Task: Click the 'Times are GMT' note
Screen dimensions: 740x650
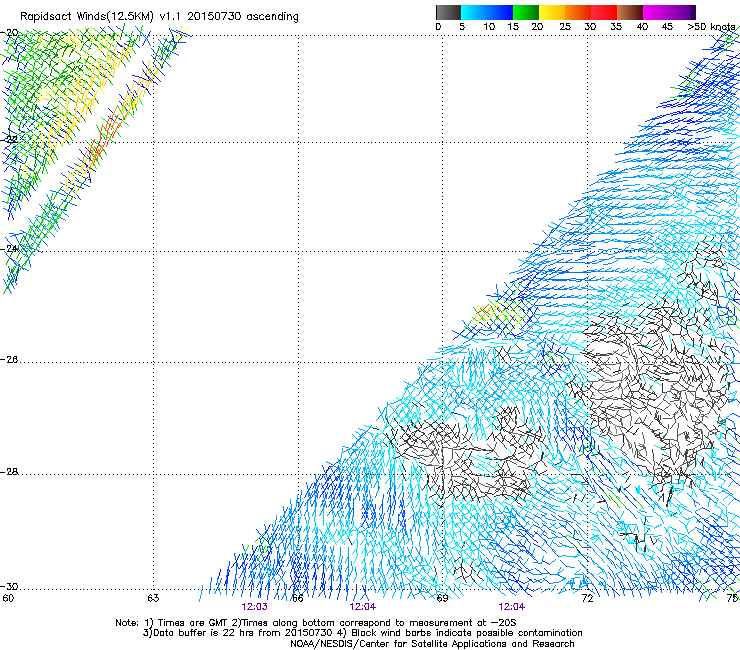Action: (186, 623)
